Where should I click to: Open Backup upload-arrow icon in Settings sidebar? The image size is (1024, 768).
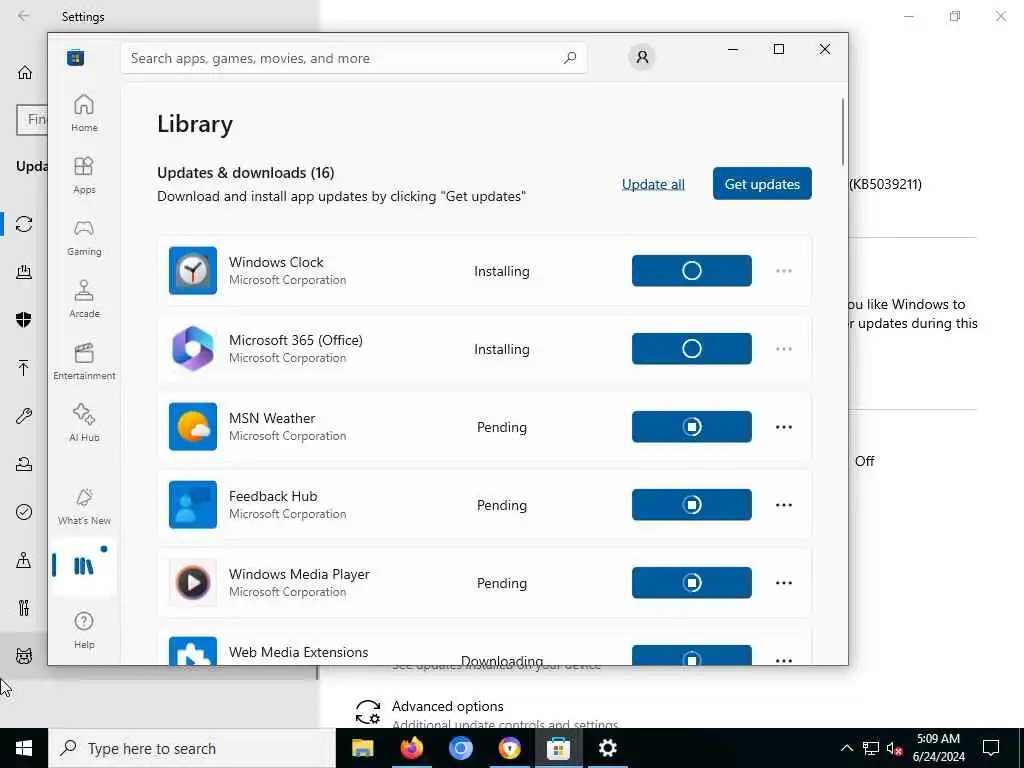(x=24, y=368)
